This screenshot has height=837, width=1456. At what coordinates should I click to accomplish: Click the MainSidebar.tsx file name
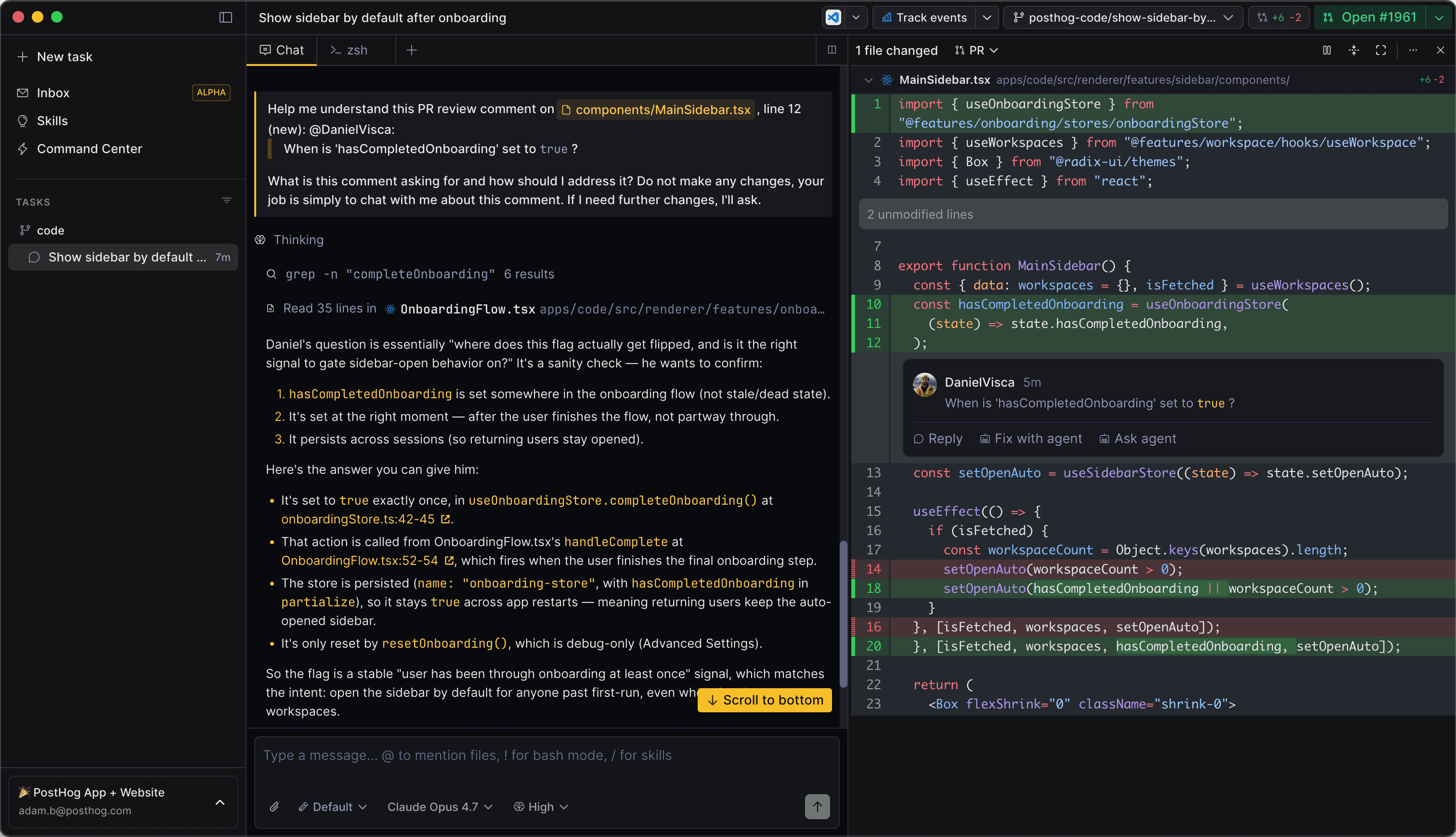pyautogui.click(x=945, y=80)
